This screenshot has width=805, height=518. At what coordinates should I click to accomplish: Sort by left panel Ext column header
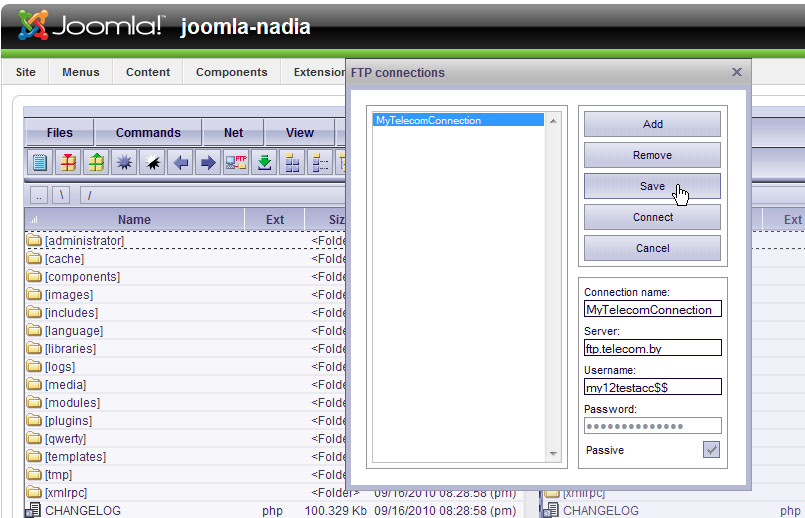(275, 220)
